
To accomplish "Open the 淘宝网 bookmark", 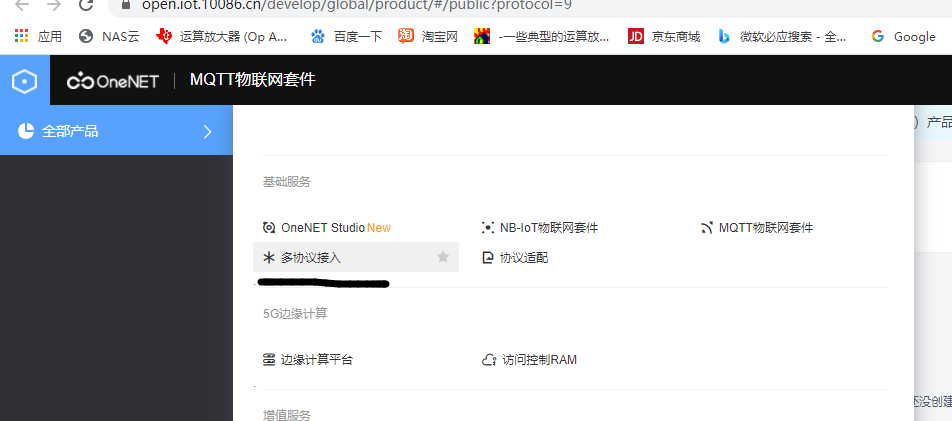I will pyautogui.click(x=428, y=36).
